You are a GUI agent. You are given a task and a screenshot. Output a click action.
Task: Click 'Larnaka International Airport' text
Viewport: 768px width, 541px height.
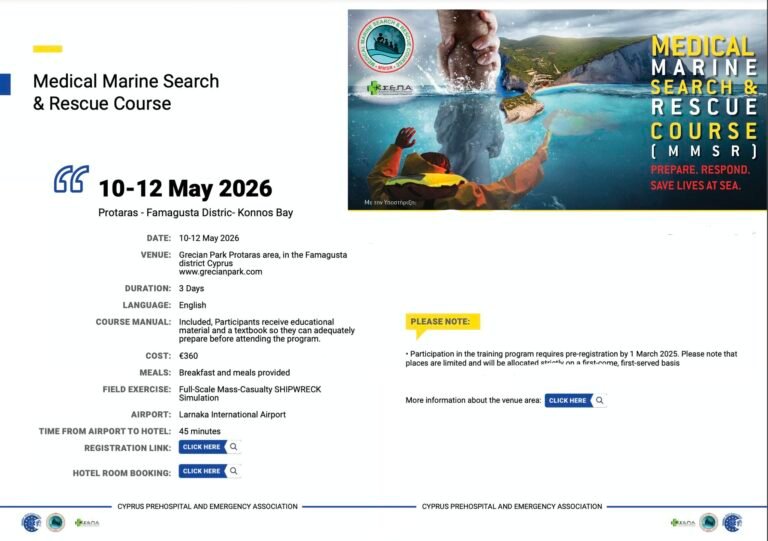(232, 415)
